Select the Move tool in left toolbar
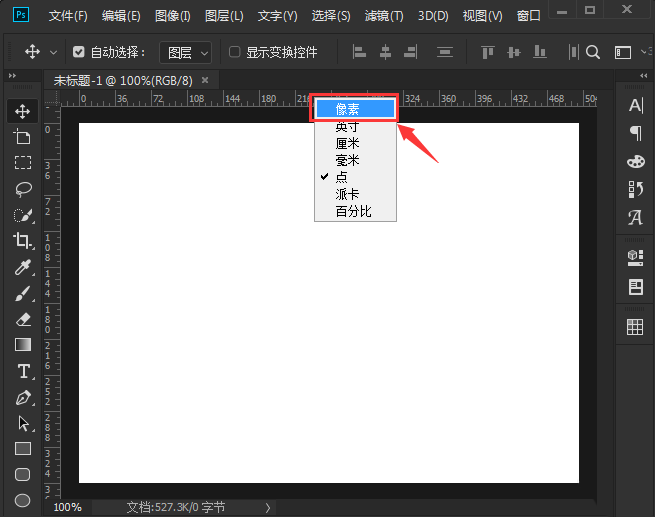Viewport: 655px width, 517px height. 23,112
